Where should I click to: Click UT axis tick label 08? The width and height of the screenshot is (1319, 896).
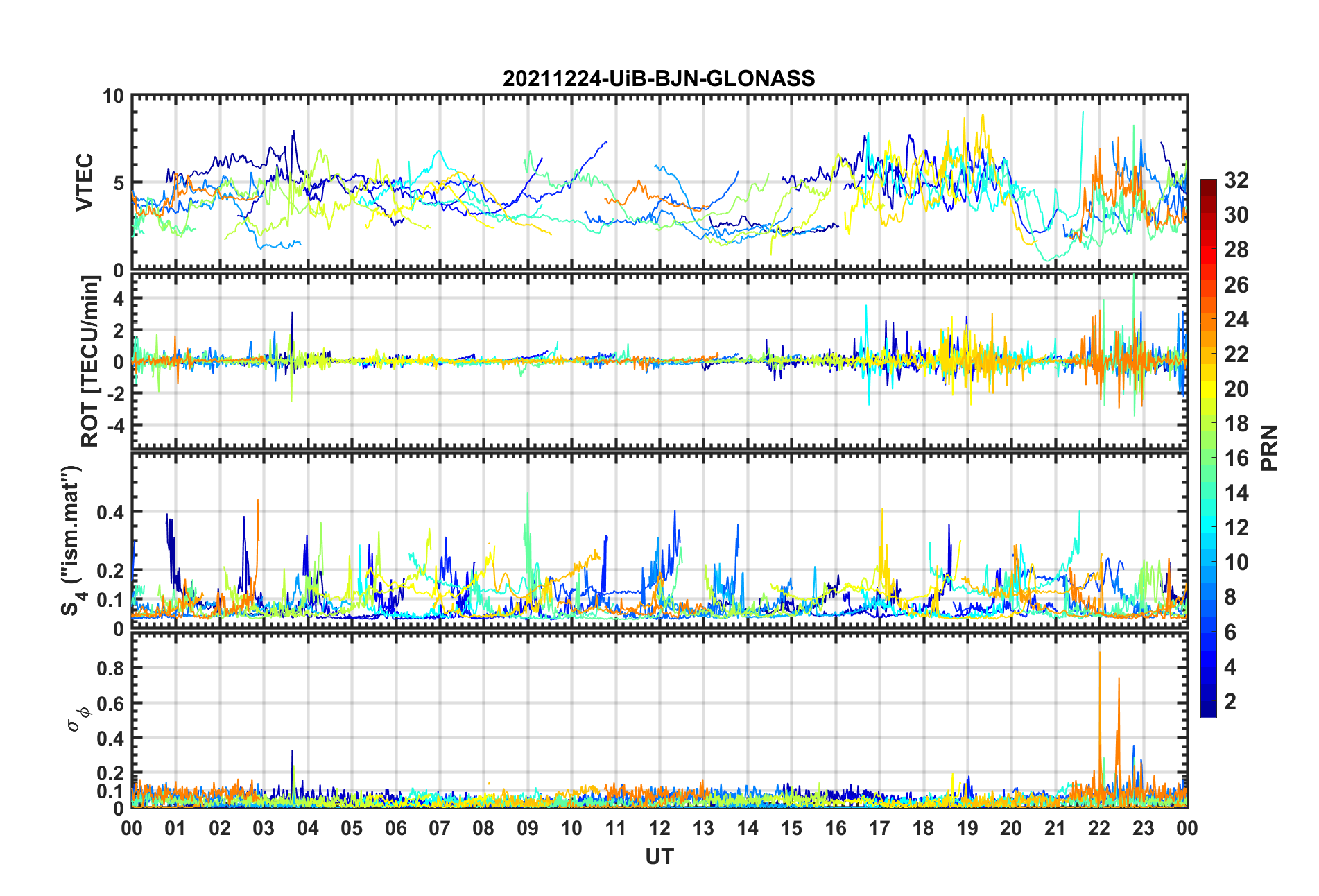pyautogui.click(x=483, y=828)
